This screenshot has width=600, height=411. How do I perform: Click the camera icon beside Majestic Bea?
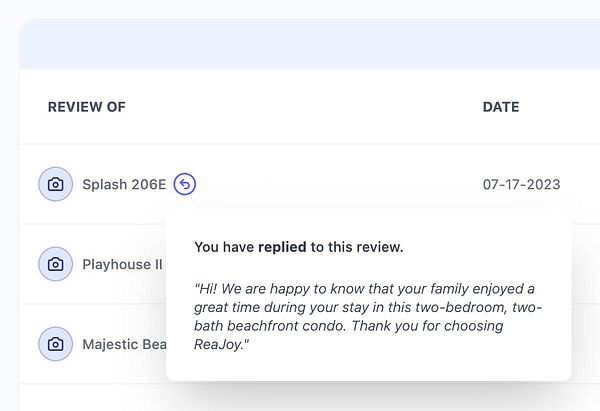point(56,343)
